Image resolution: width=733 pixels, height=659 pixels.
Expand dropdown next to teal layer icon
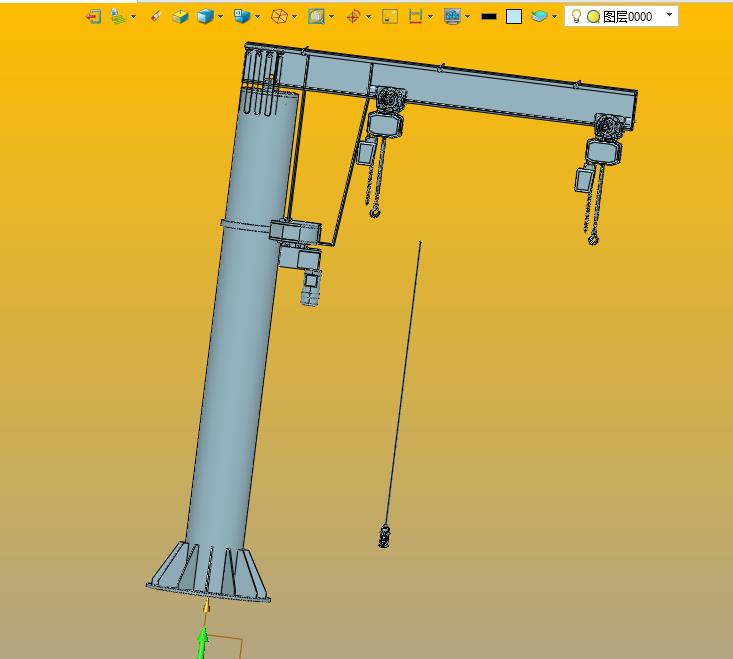pos(554,17)
